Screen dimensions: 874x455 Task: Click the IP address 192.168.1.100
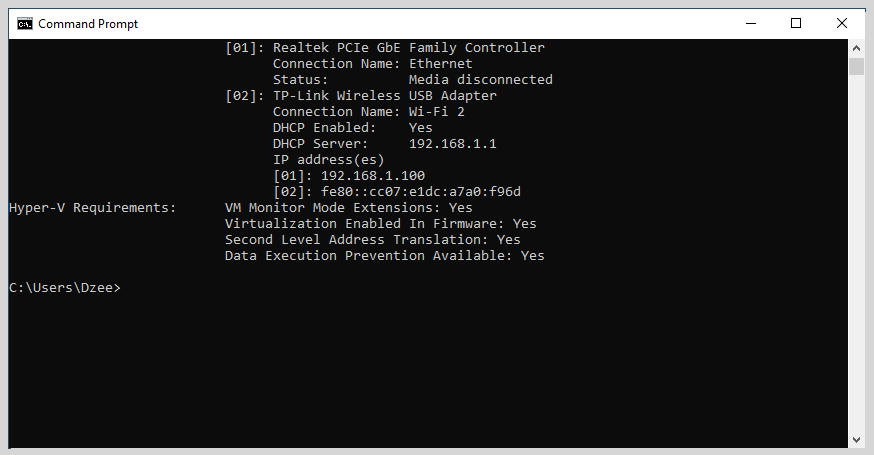[373, 176]
